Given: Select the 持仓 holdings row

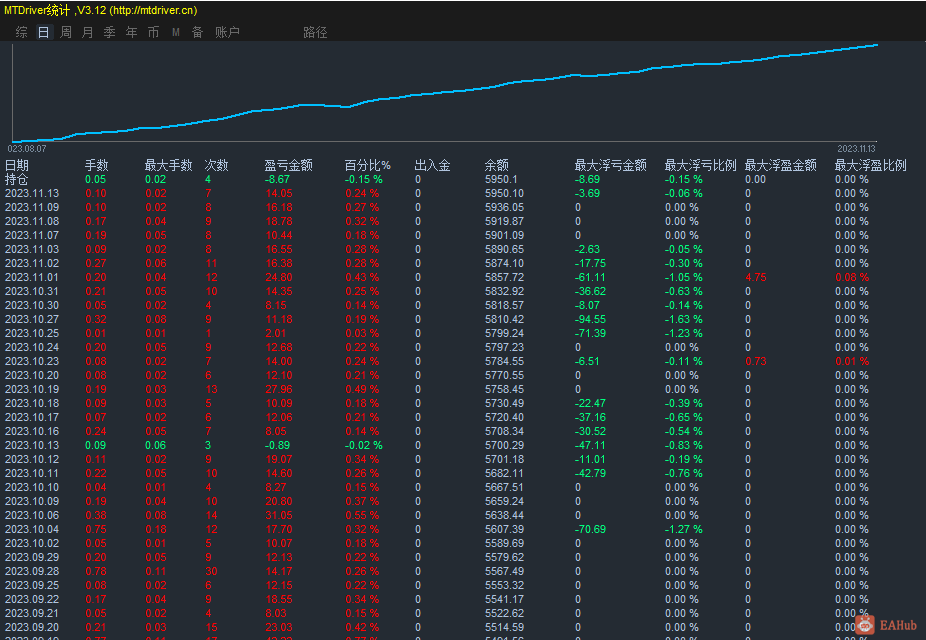Looking at the screenshot, I should [x=17, y=180].
